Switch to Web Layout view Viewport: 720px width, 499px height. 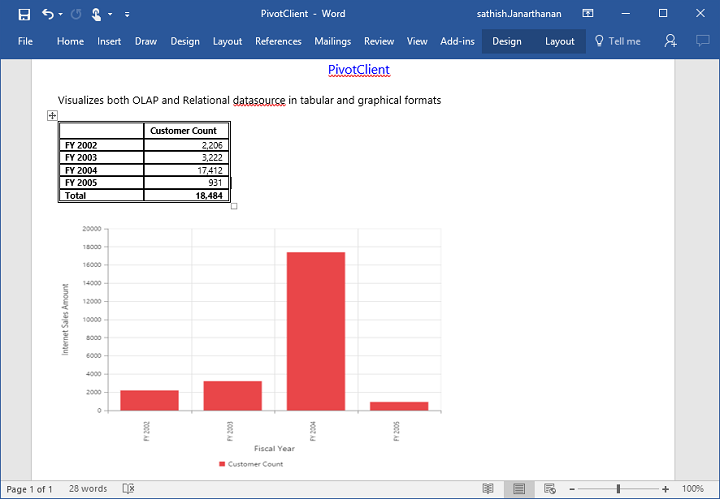548,489
